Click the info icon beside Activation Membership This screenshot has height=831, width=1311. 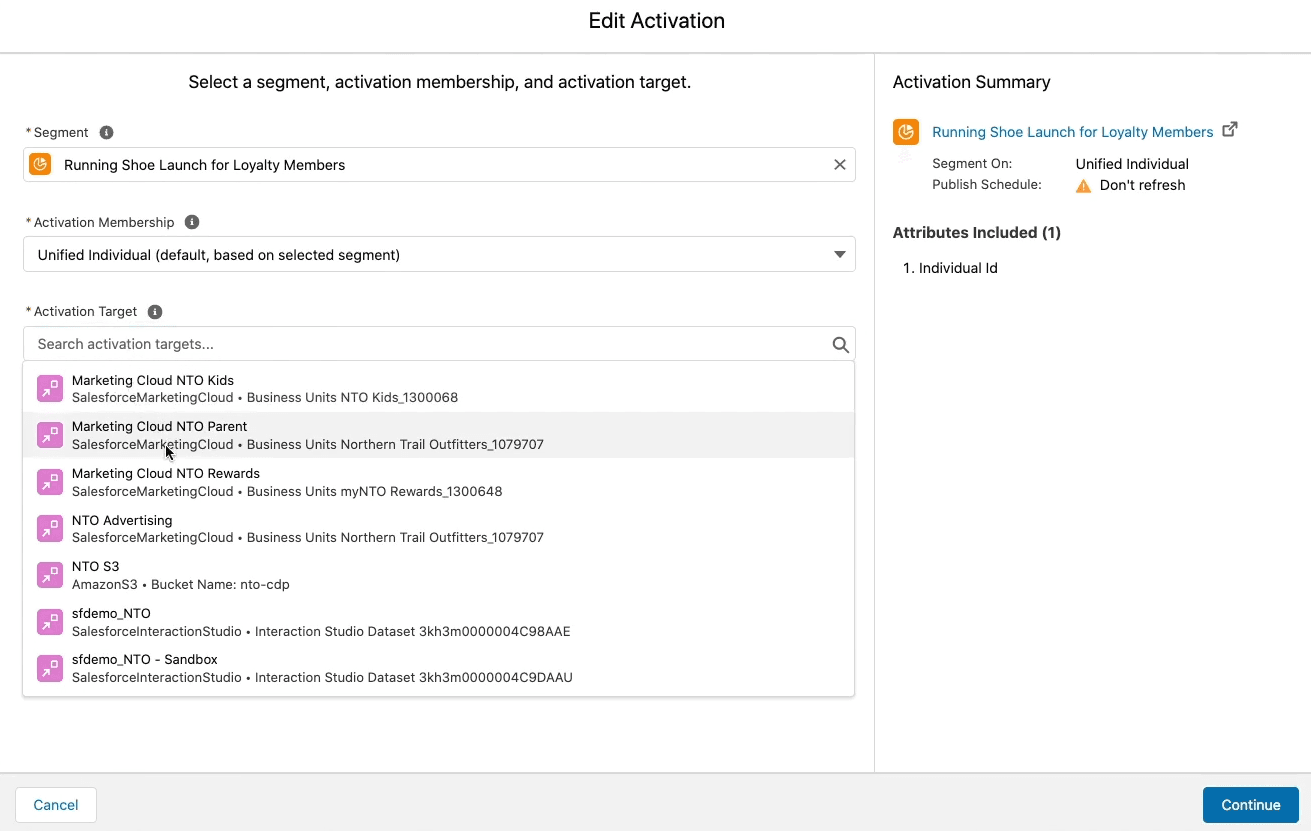click(192, 221)
